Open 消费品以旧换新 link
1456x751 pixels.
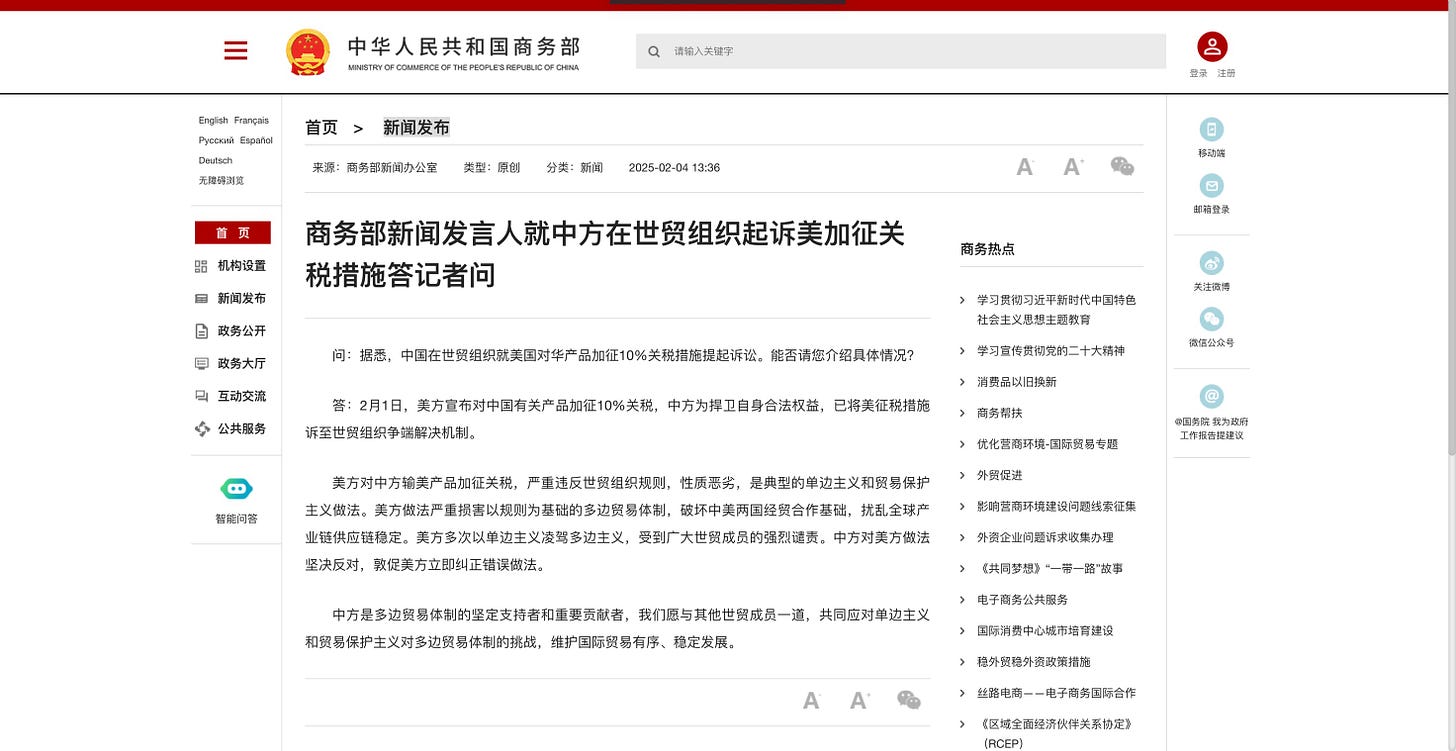(1017, 382)
